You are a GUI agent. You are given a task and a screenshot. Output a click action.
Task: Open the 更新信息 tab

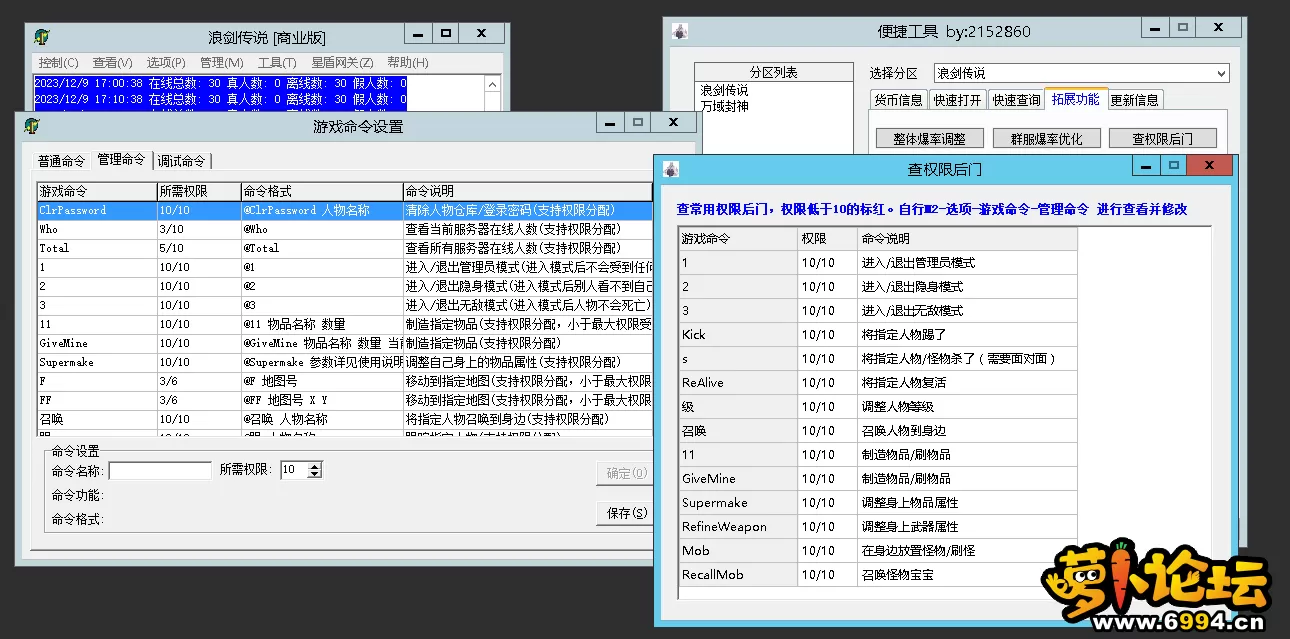pyautogui.click(x=1135, y=100)
